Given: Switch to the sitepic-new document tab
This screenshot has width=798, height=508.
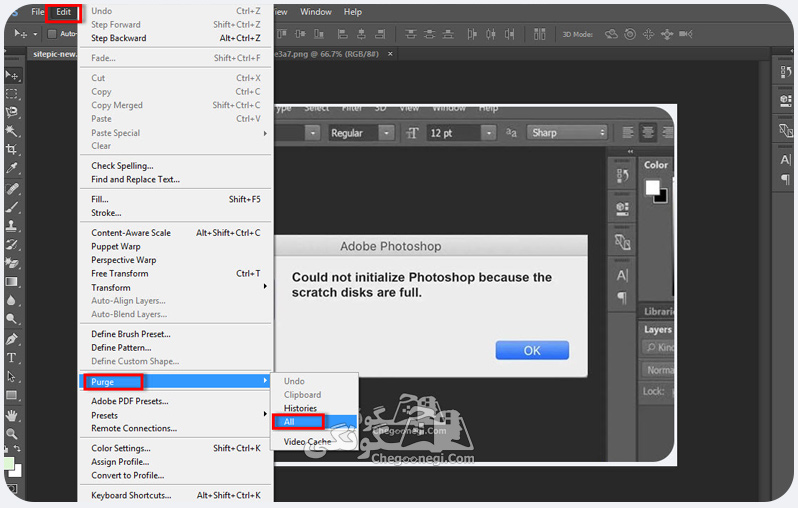Looking at the screenshot, I should click(53, 54).
